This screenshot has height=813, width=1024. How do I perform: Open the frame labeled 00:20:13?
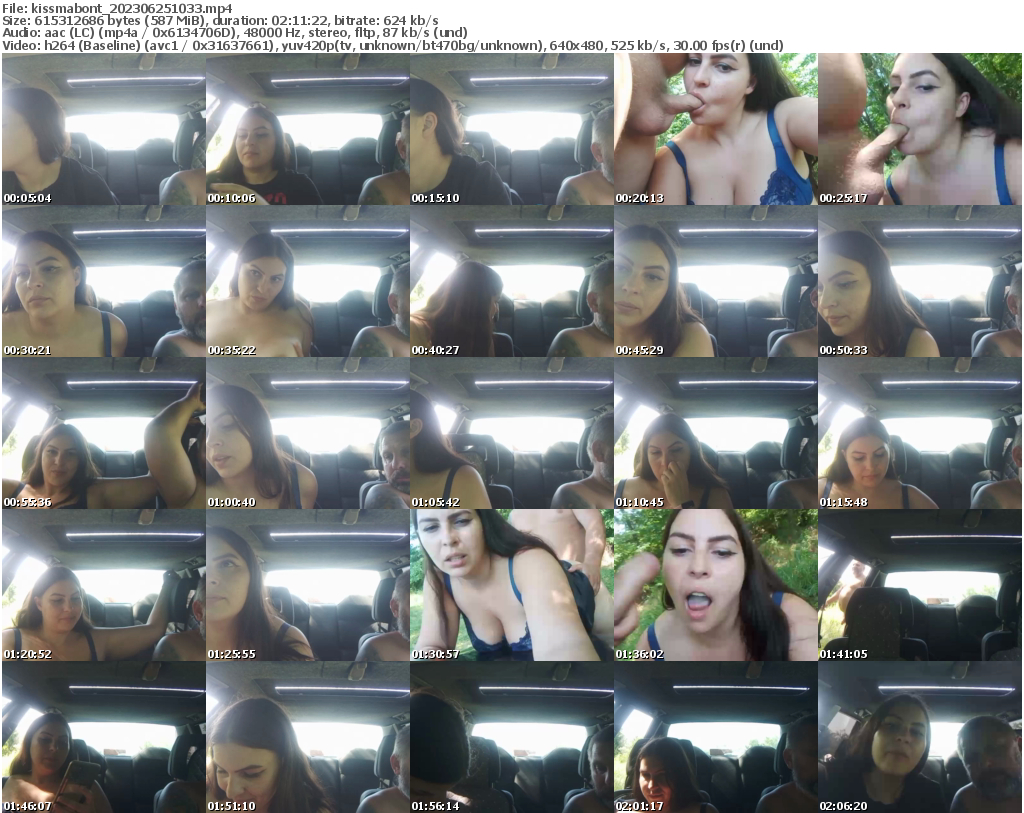pos(717,127)
